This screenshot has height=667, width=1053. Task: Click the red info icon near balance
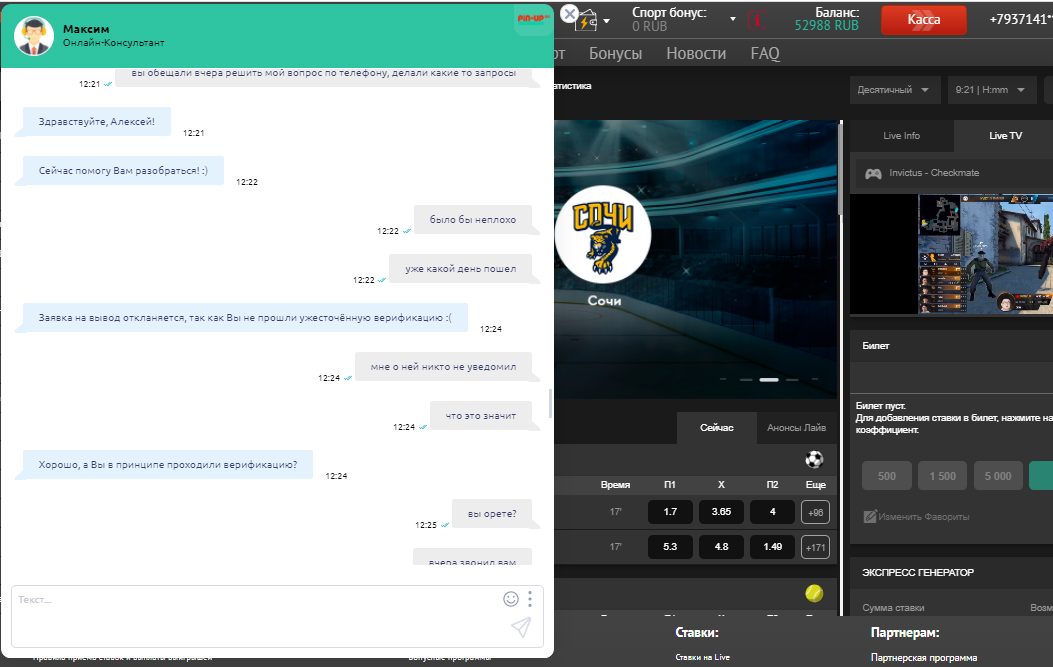(x=755, y=20)
